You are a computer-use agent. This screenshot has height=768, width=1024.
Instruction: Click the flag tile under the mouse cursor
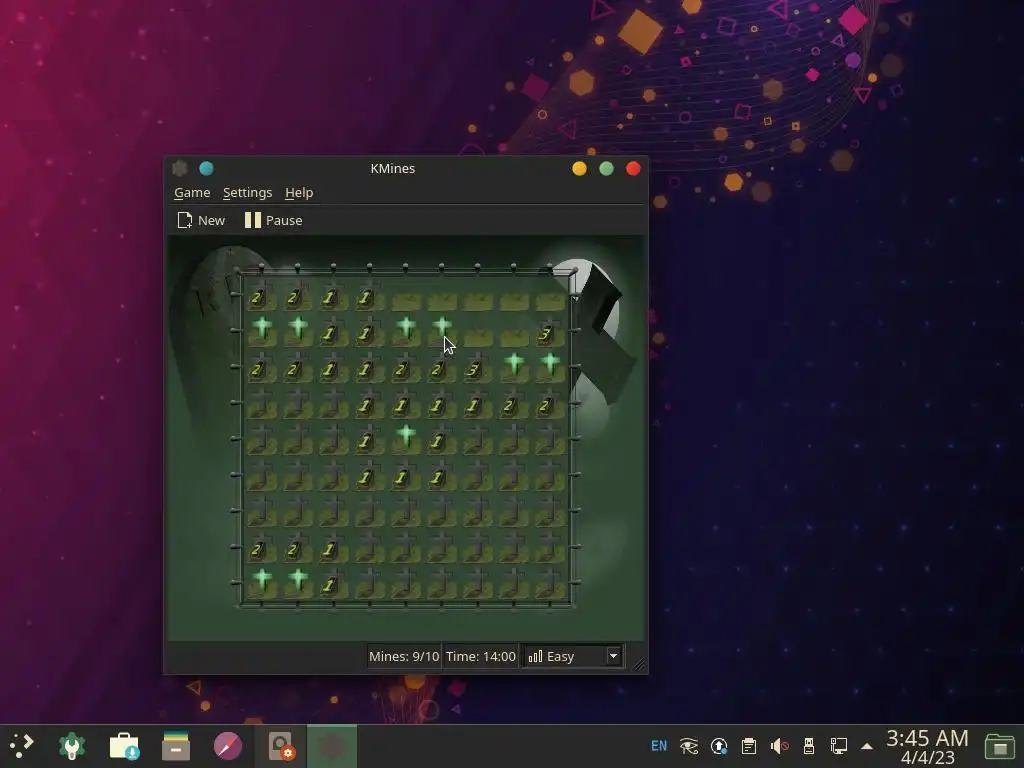442,332
